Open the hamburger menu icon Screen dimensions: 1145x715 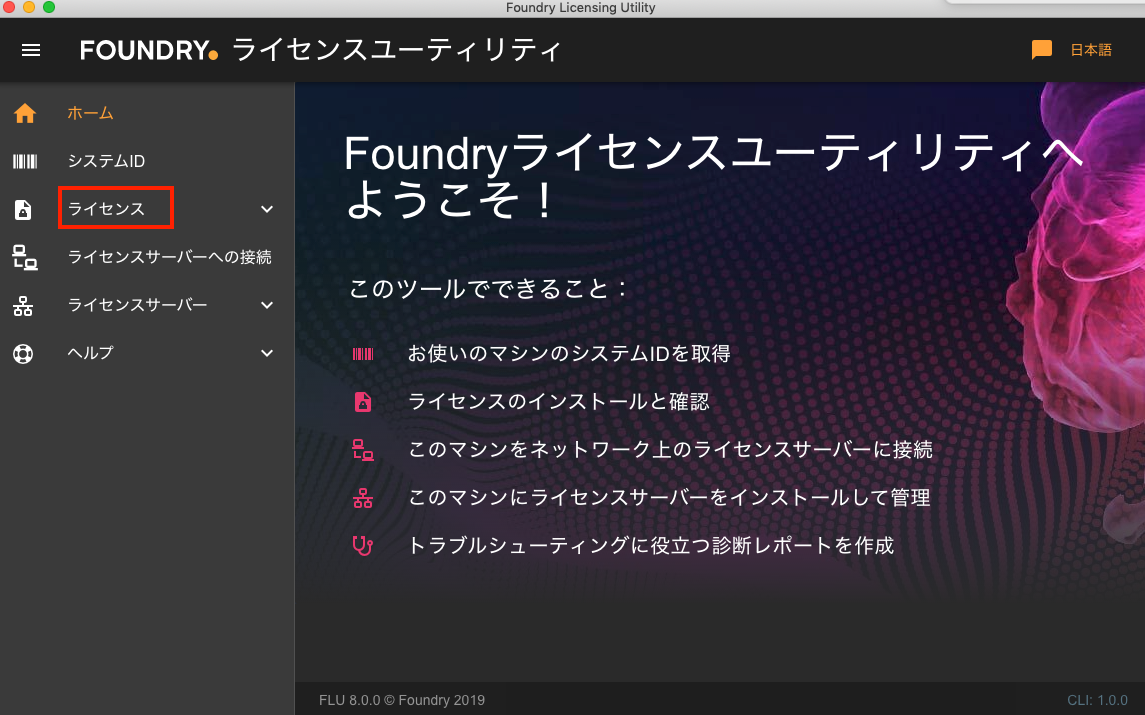pyautogui.click(x=31, y=50)
